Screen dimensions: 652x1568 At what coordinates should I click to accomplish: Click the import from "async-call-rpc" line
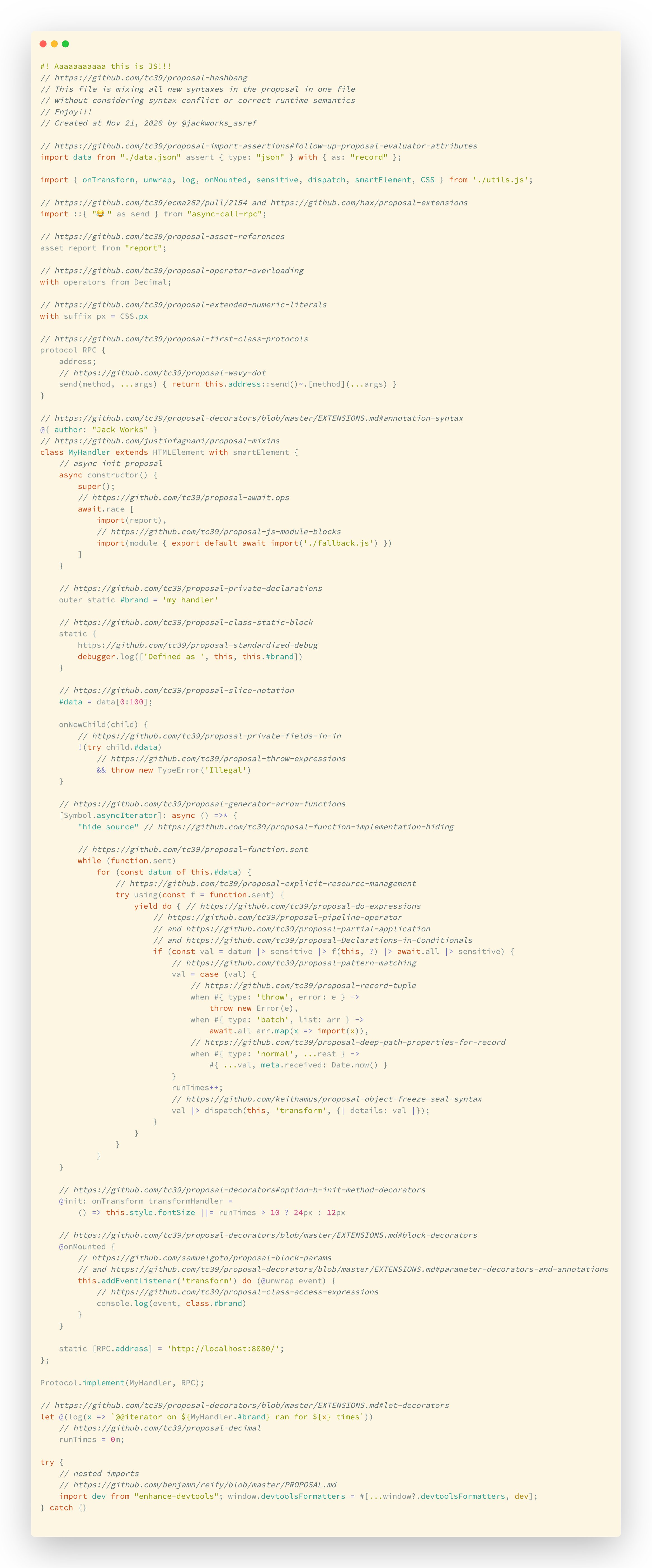click(153, 214)
